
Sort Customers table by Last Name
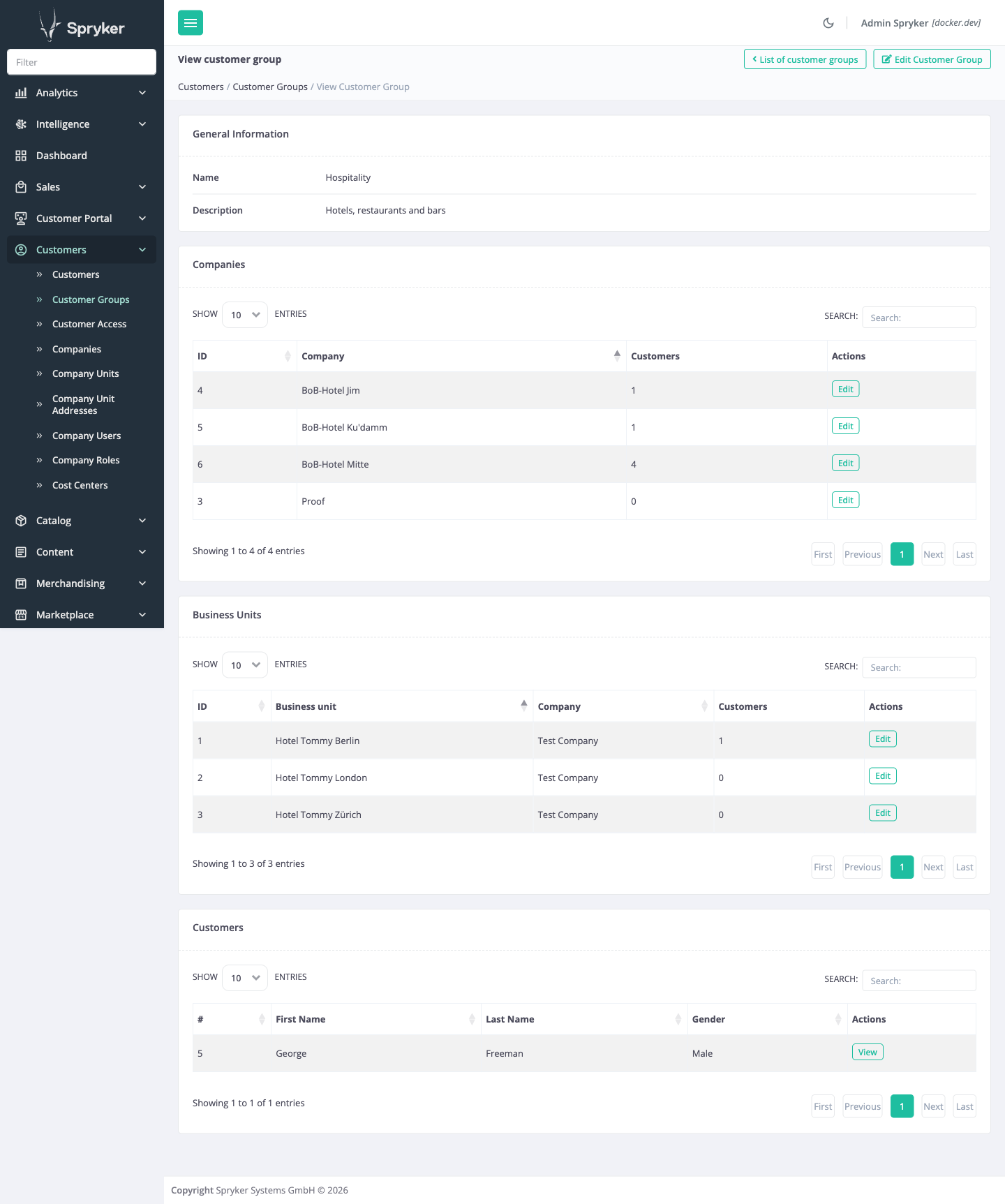[678, 1019]
